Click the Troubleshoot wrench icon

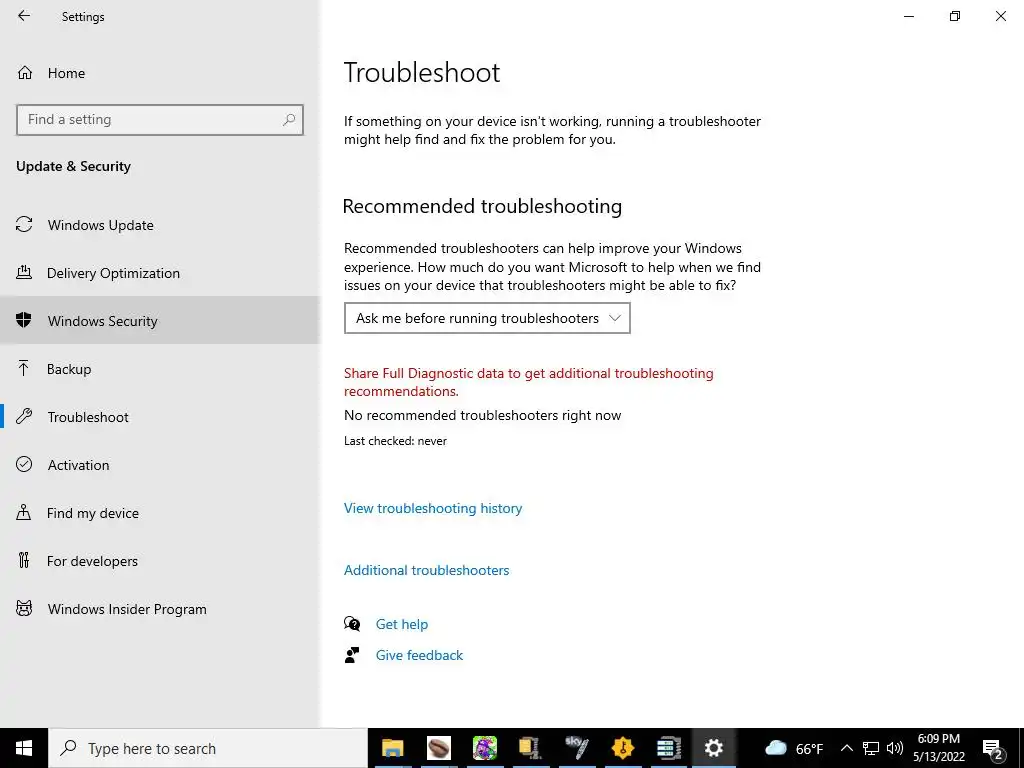coord(24,416)
